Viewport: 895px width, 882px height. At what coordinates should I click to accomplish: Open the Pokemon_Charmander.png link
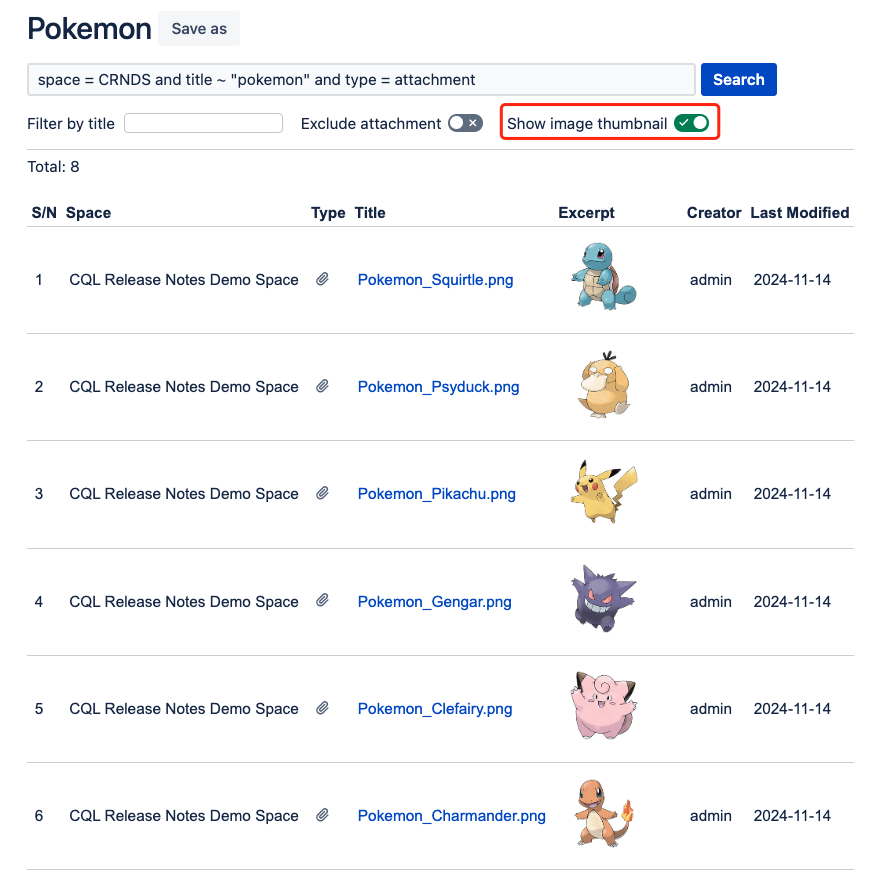[x=451, y=816]
